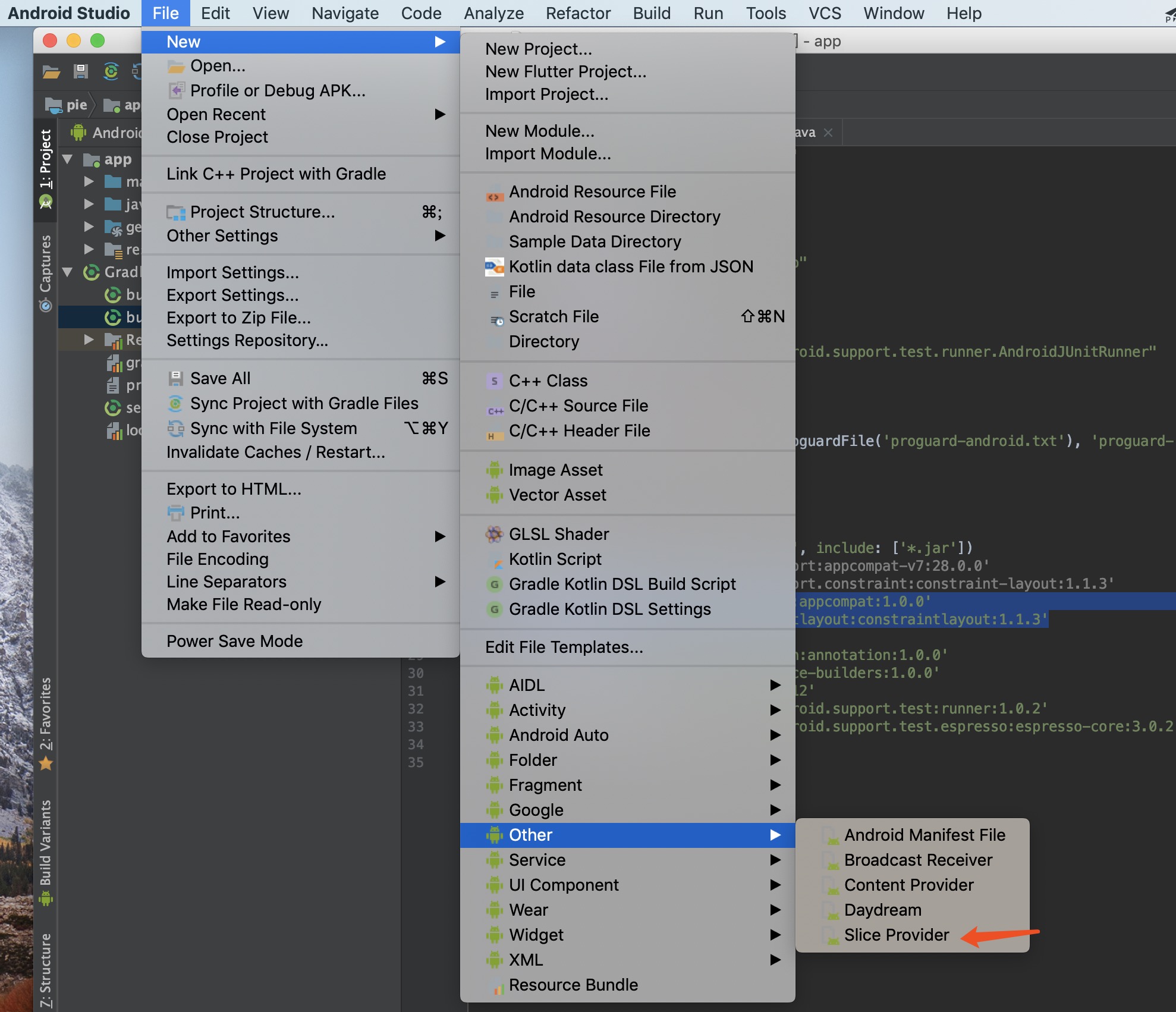Expand the Activity submenu arrow
Image resolution: width=1176 pixels, height=1012 pixels.
[x=775, y=711]
